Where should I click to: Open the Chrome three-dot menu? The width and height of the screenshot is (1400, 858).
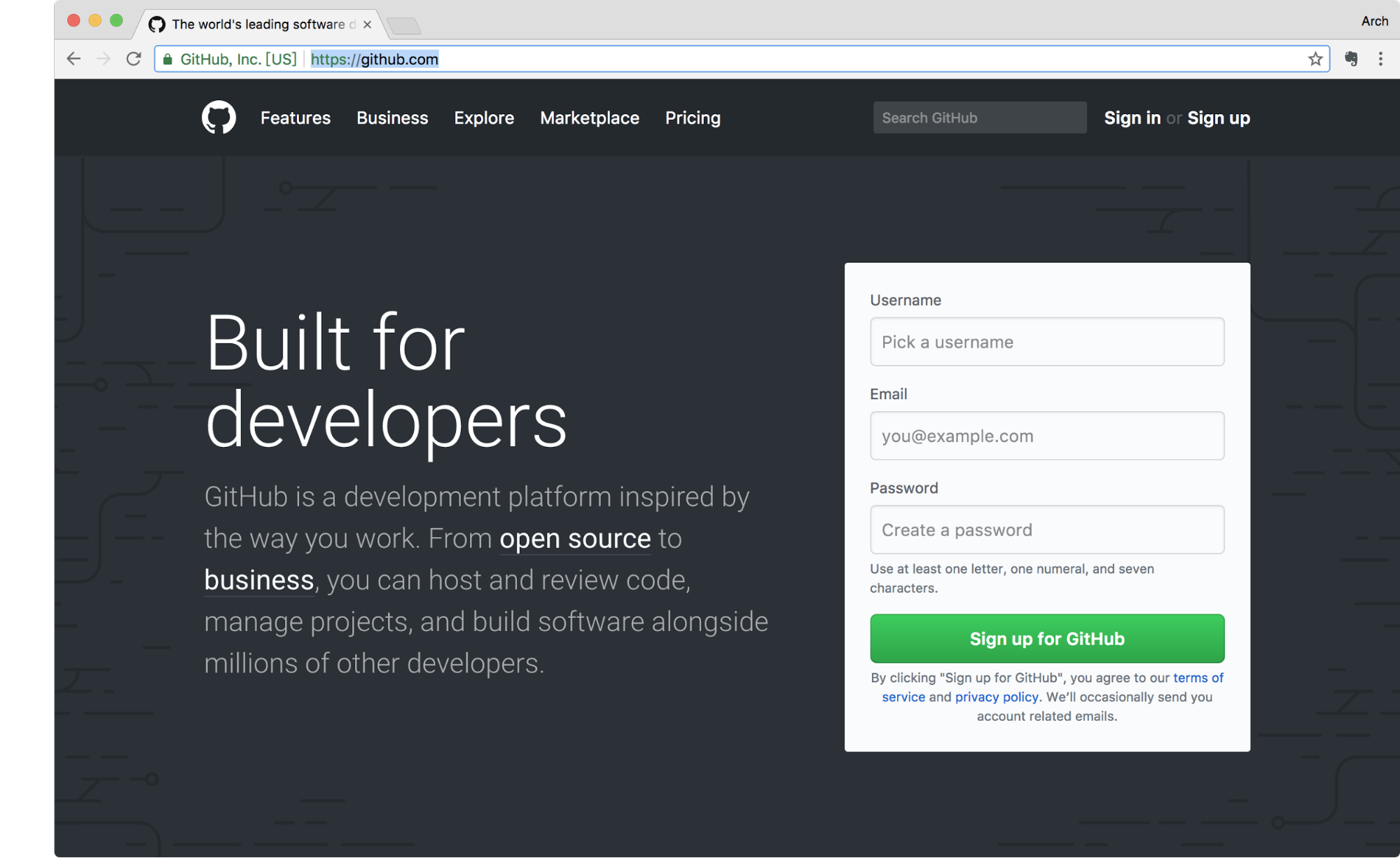point(1380,59)
